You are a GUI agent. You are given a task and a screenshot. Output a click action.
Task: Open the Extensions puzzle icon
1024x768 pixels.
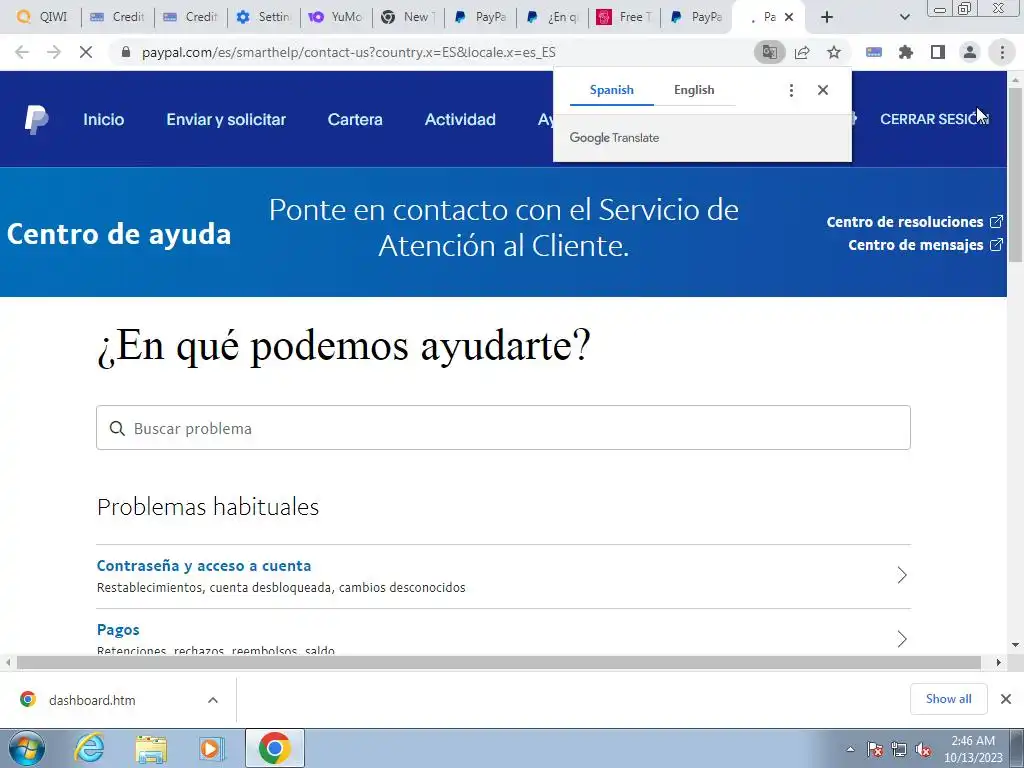pos(906,52)
